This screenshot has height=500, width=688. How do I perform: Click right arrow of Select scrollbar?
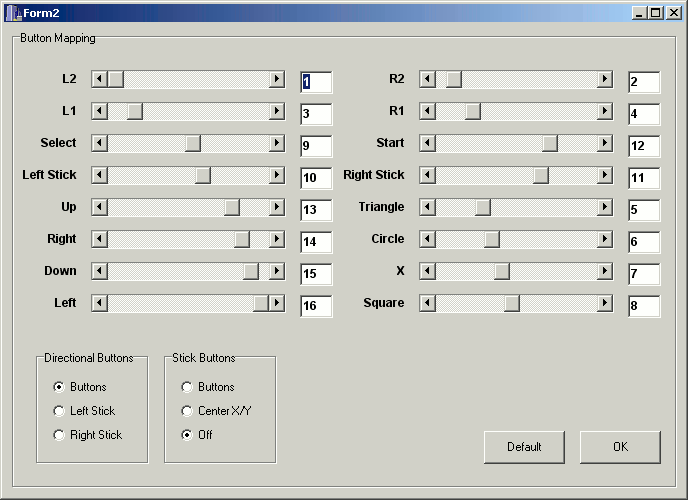pyautogui.click(x=277, y=143)
